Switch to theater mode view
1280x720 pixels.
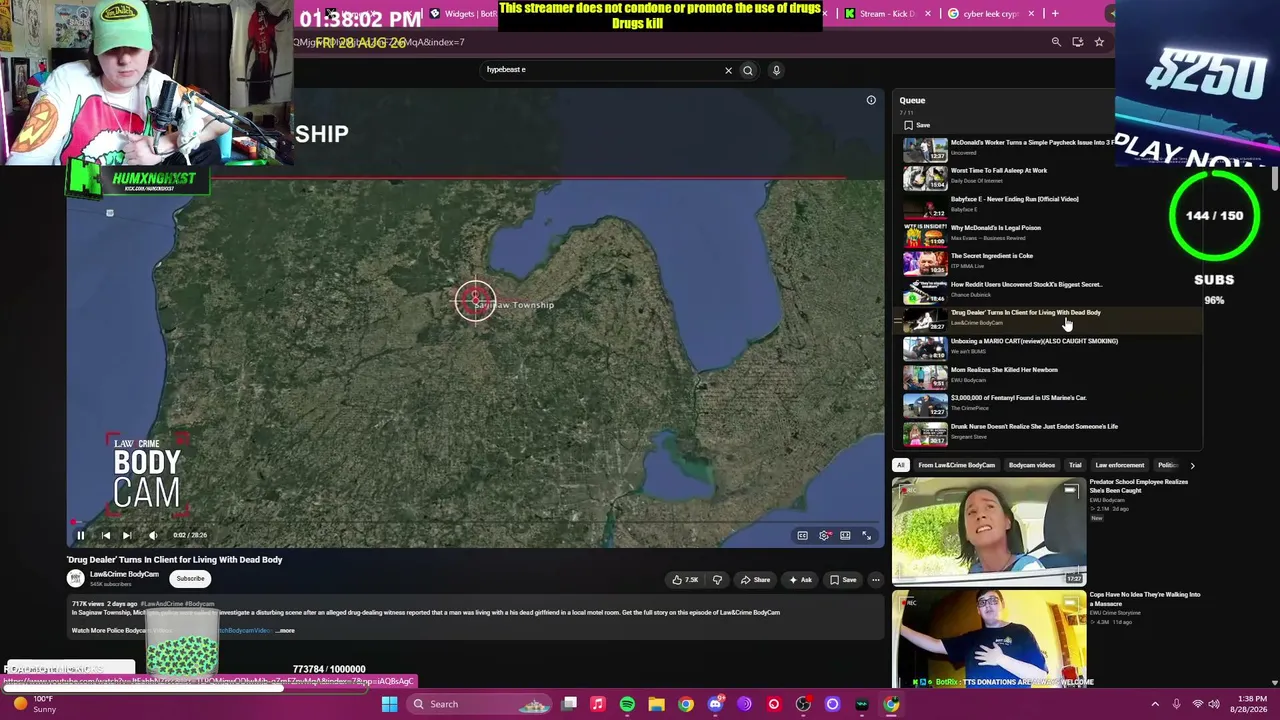point(845,535)
